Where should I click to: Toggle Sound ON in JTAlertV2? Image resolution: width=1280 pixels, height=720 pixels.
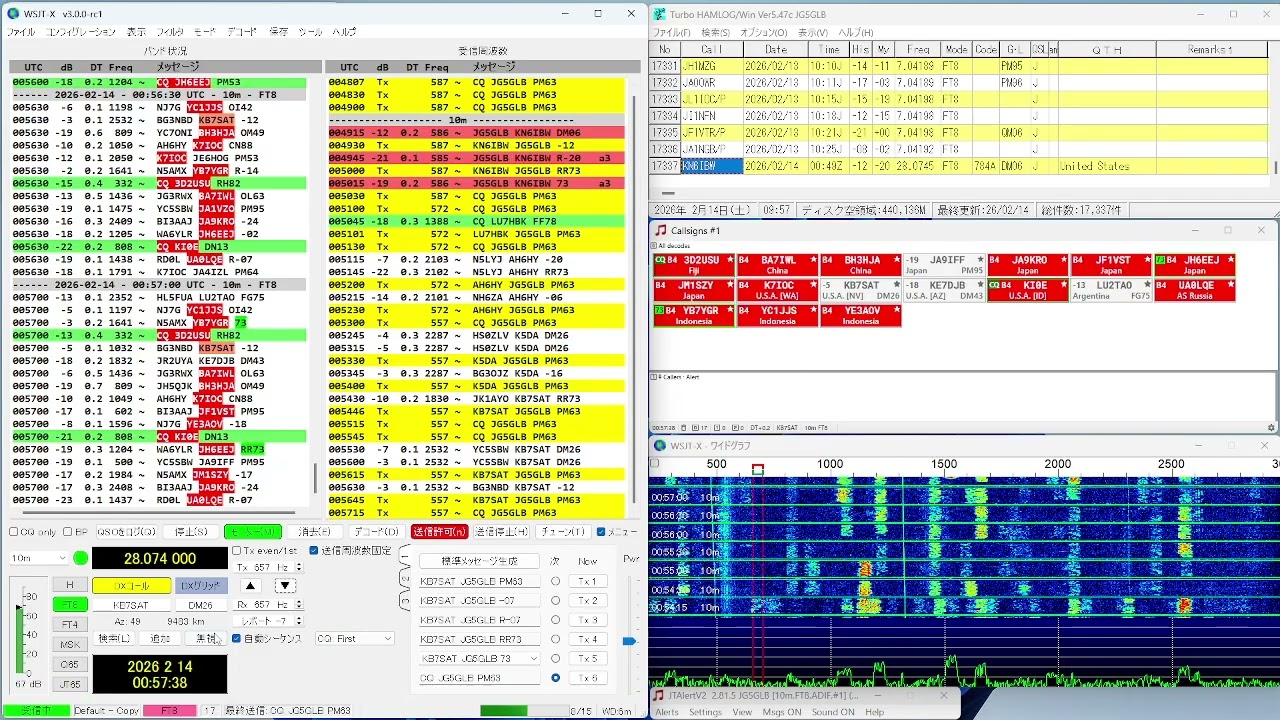point(833,712)
